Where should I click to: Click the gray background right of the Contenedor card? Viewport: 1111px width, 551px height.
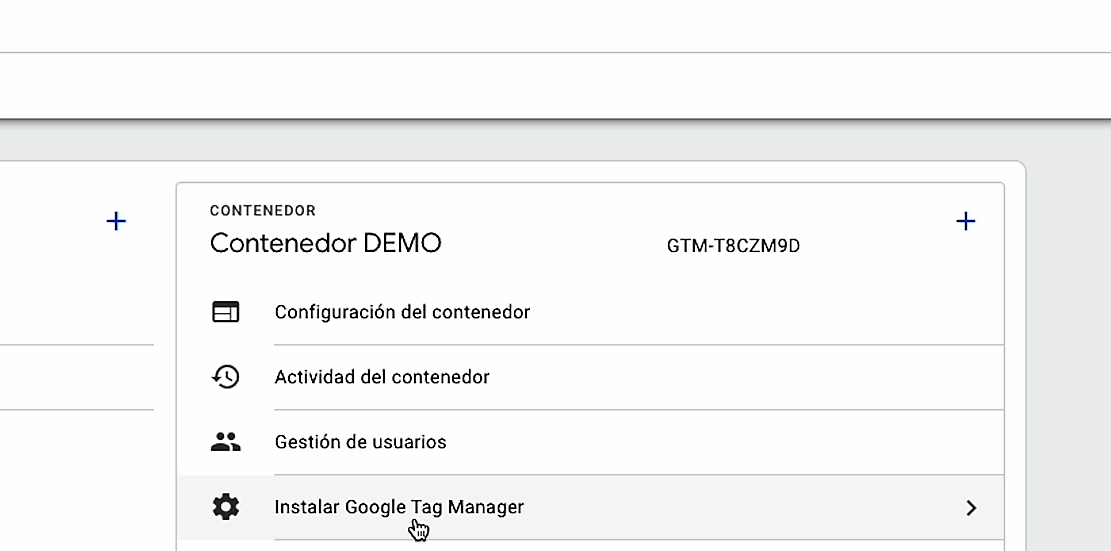[1065, 350]
